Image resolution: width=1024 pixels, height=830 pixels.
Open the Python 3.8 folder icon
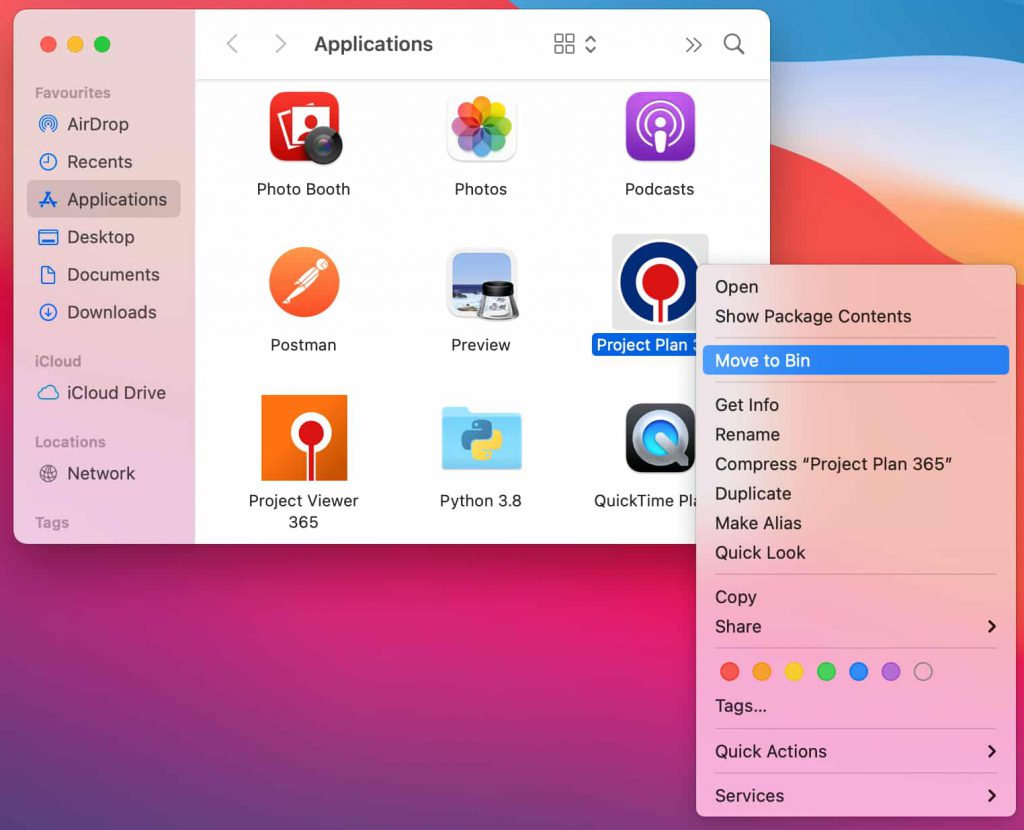(481, 438)
